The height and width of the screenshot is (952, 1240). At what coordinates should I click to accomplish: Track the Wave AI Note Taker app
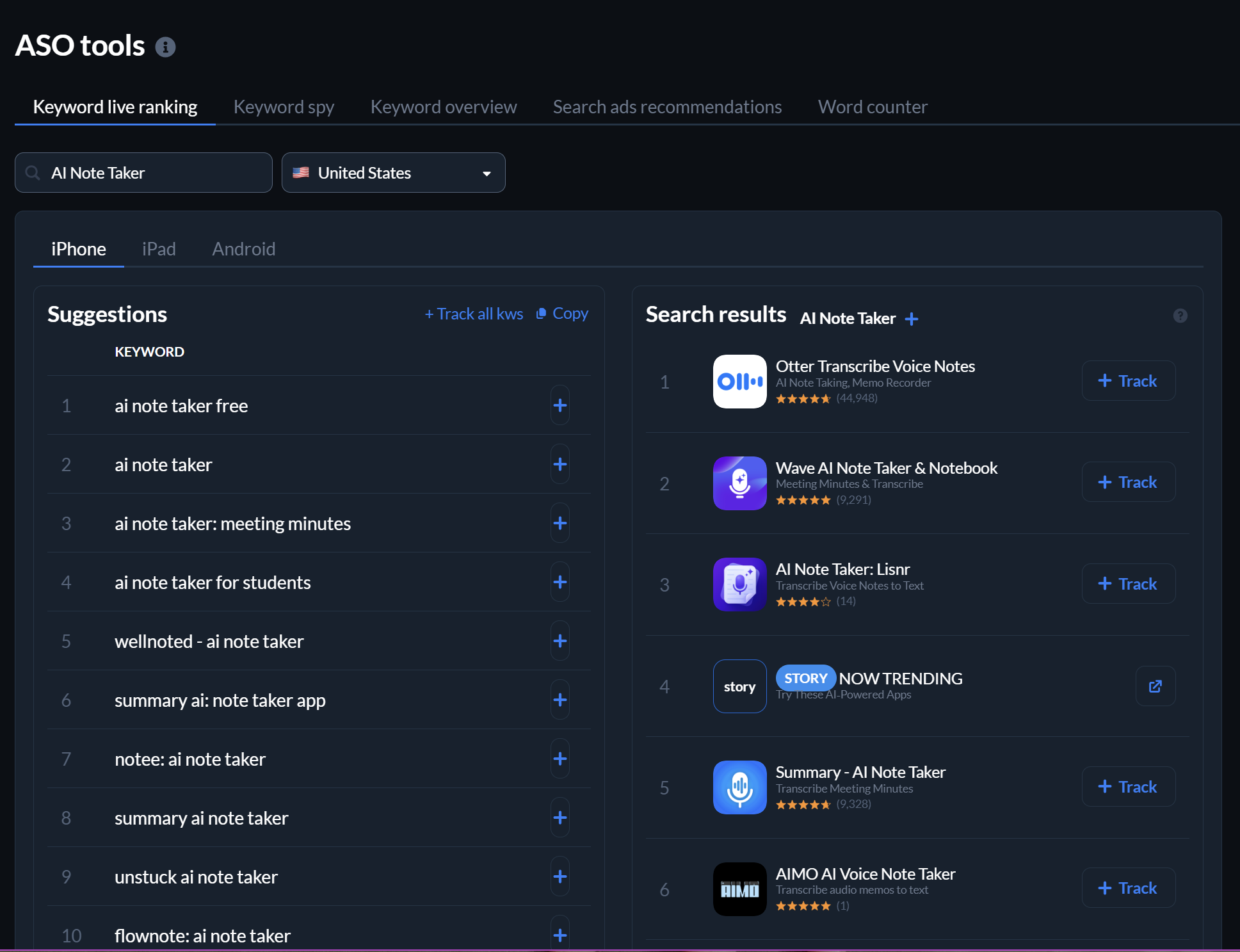tap(1128, 482)
